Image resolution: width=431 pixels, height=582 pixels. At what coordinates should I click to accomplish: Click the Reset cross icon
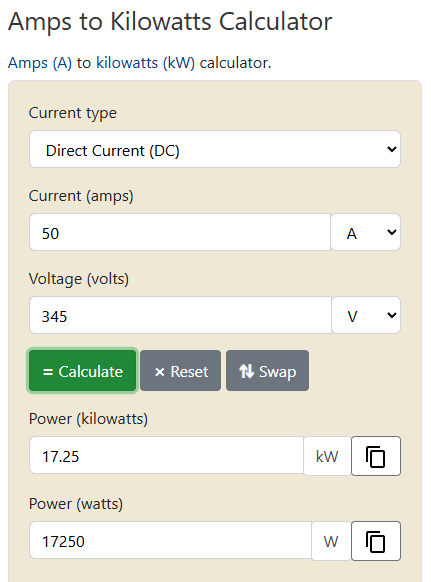(x=159, y=372)
